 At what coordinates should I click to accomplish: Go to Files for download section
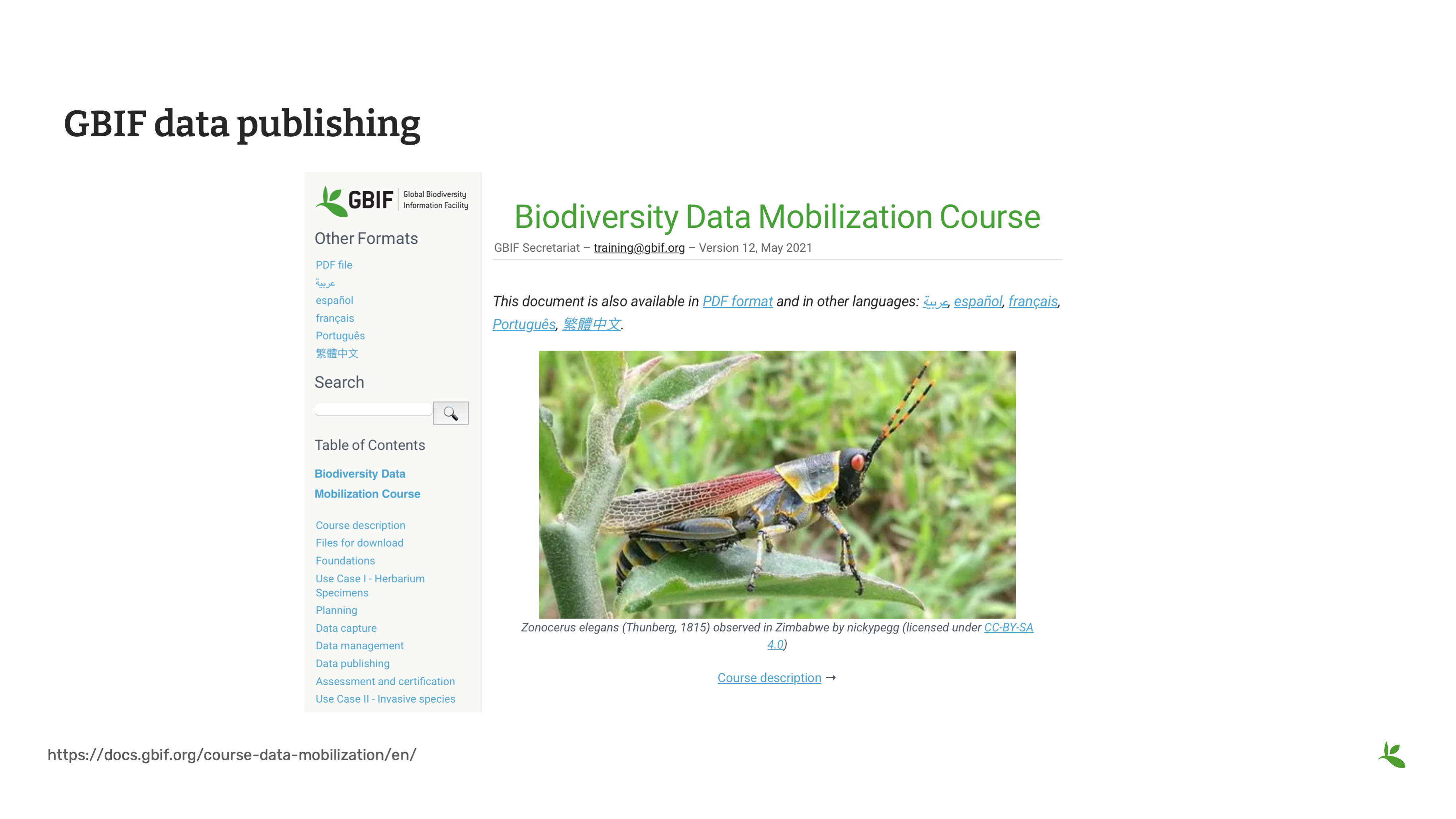tap(359, 543)
